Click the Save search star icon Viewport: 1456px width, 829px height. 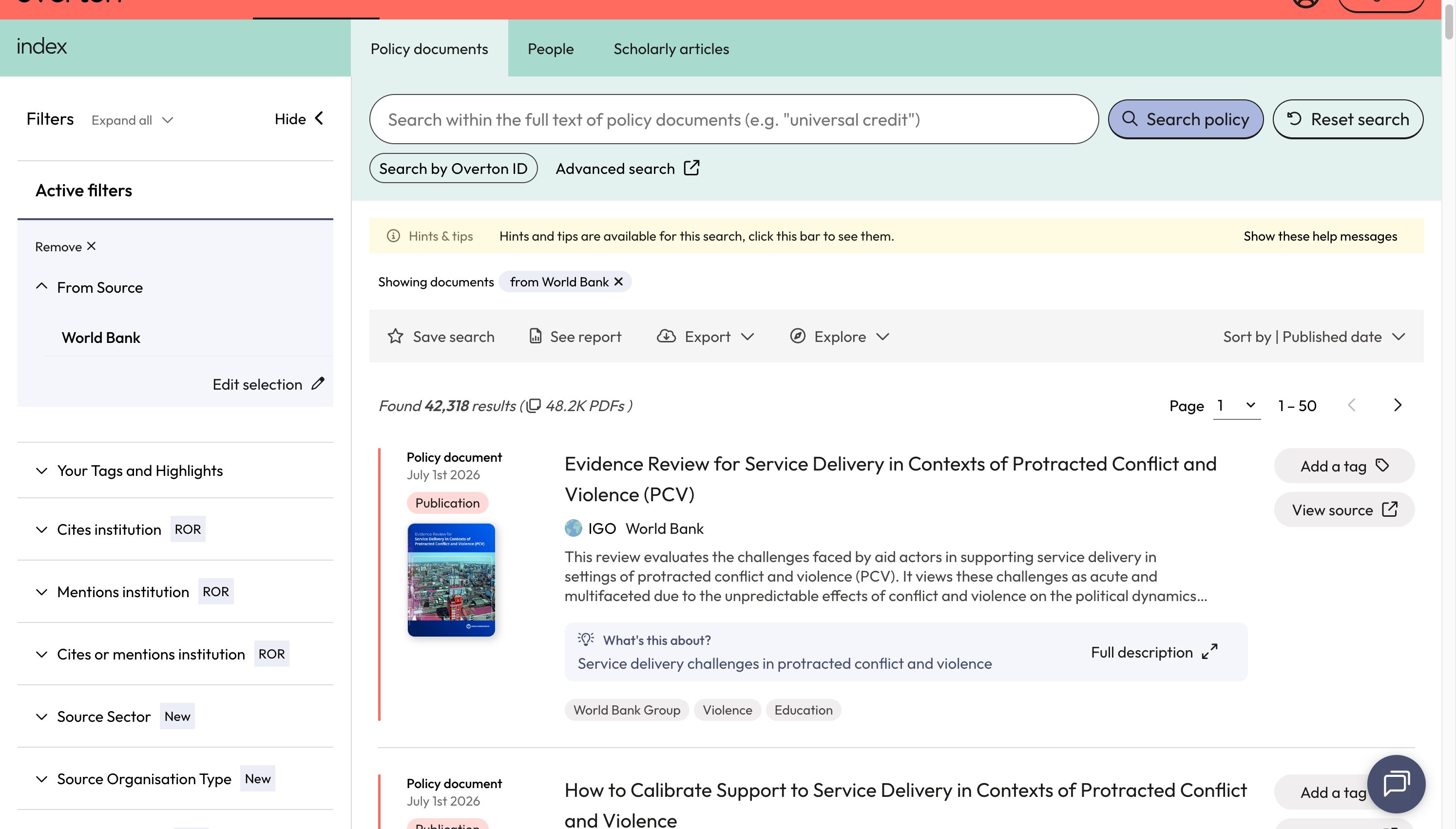pos(395,336)
